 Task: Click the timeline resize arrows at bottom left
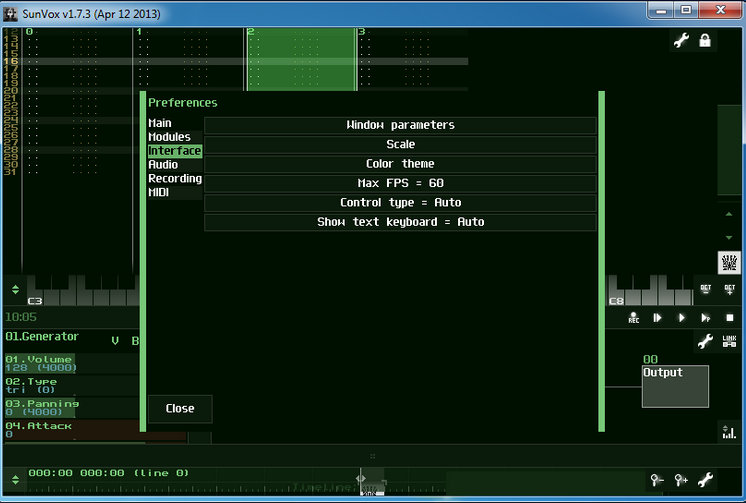pyautogui.click(x=15, y=480)
